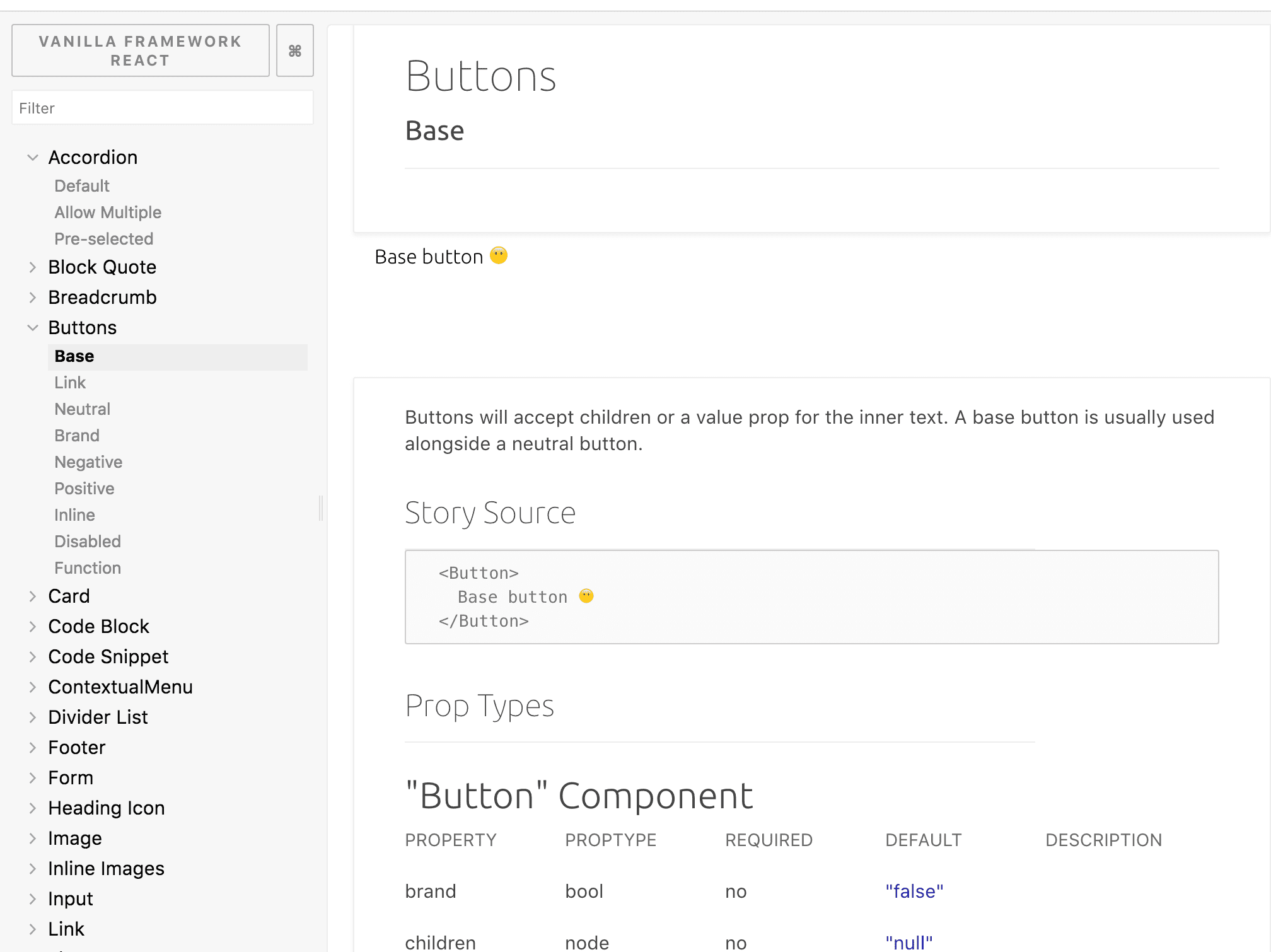Click the PROPTYPE column header
Screen dimensions: 1271x952
click(x=610, y=840)
